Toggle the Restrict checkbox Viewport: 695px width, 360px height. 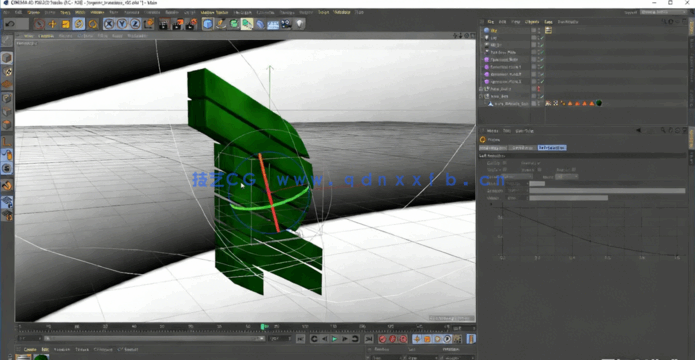(573, 169)
